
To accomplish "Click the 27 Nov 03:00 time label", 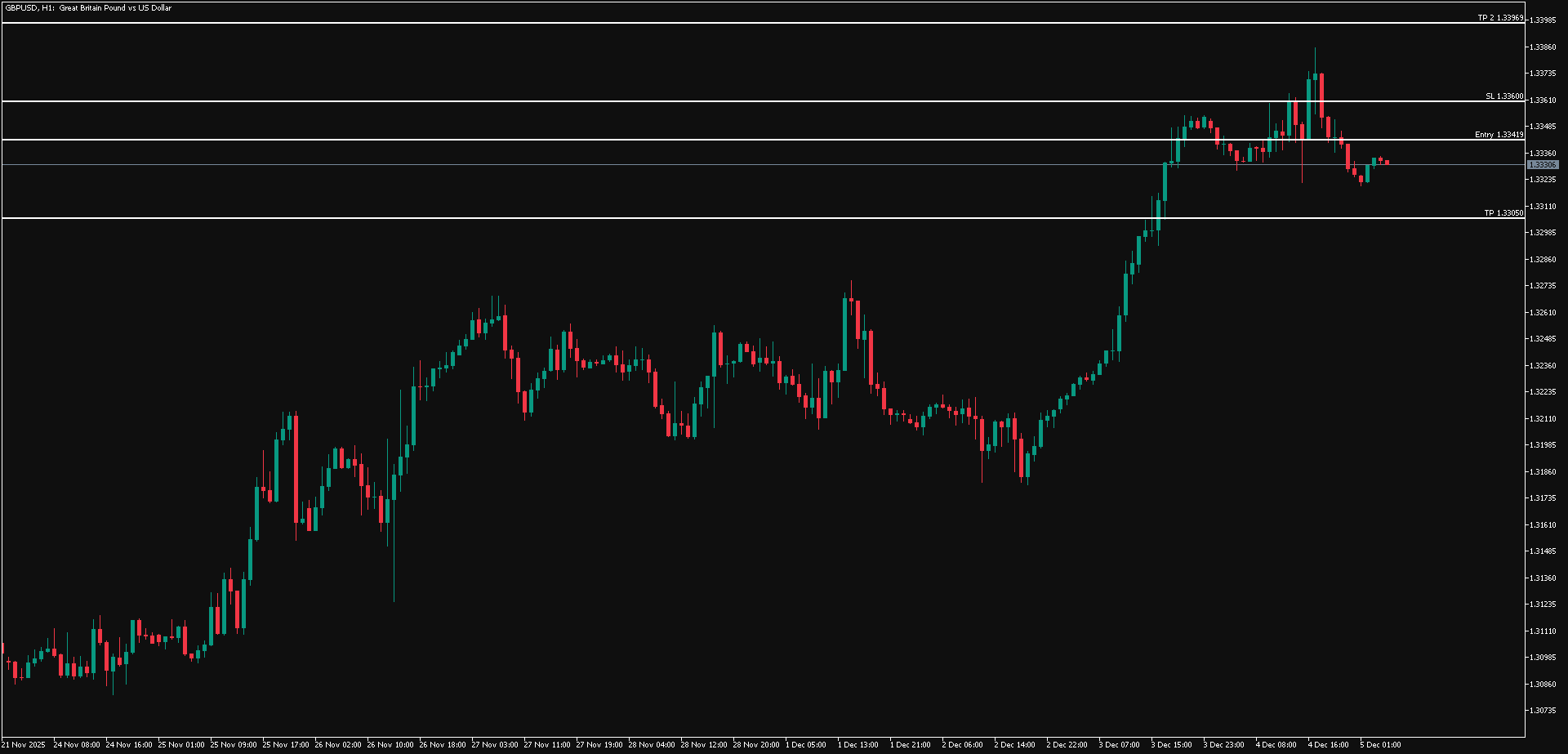I will [495, 745].
